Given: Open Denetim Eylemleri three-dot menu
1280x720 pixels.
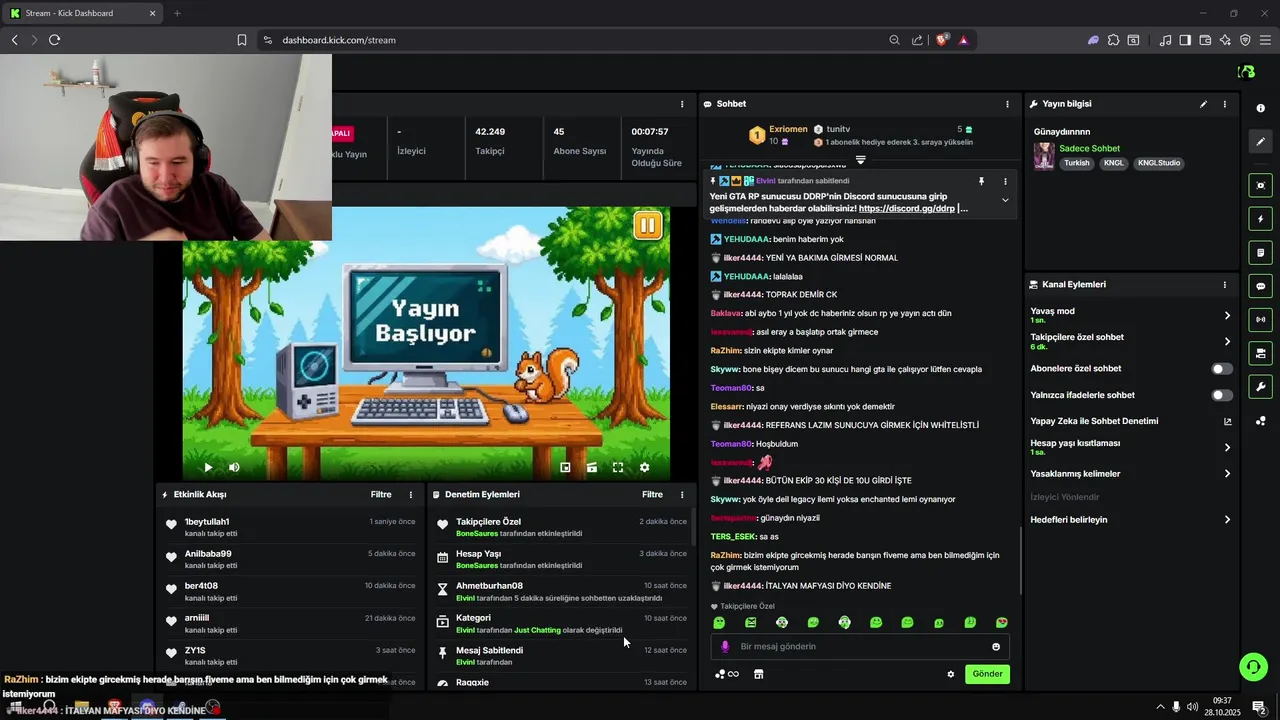Looking at the screenshot, I should pyautogui.click(x=682, y=494).
